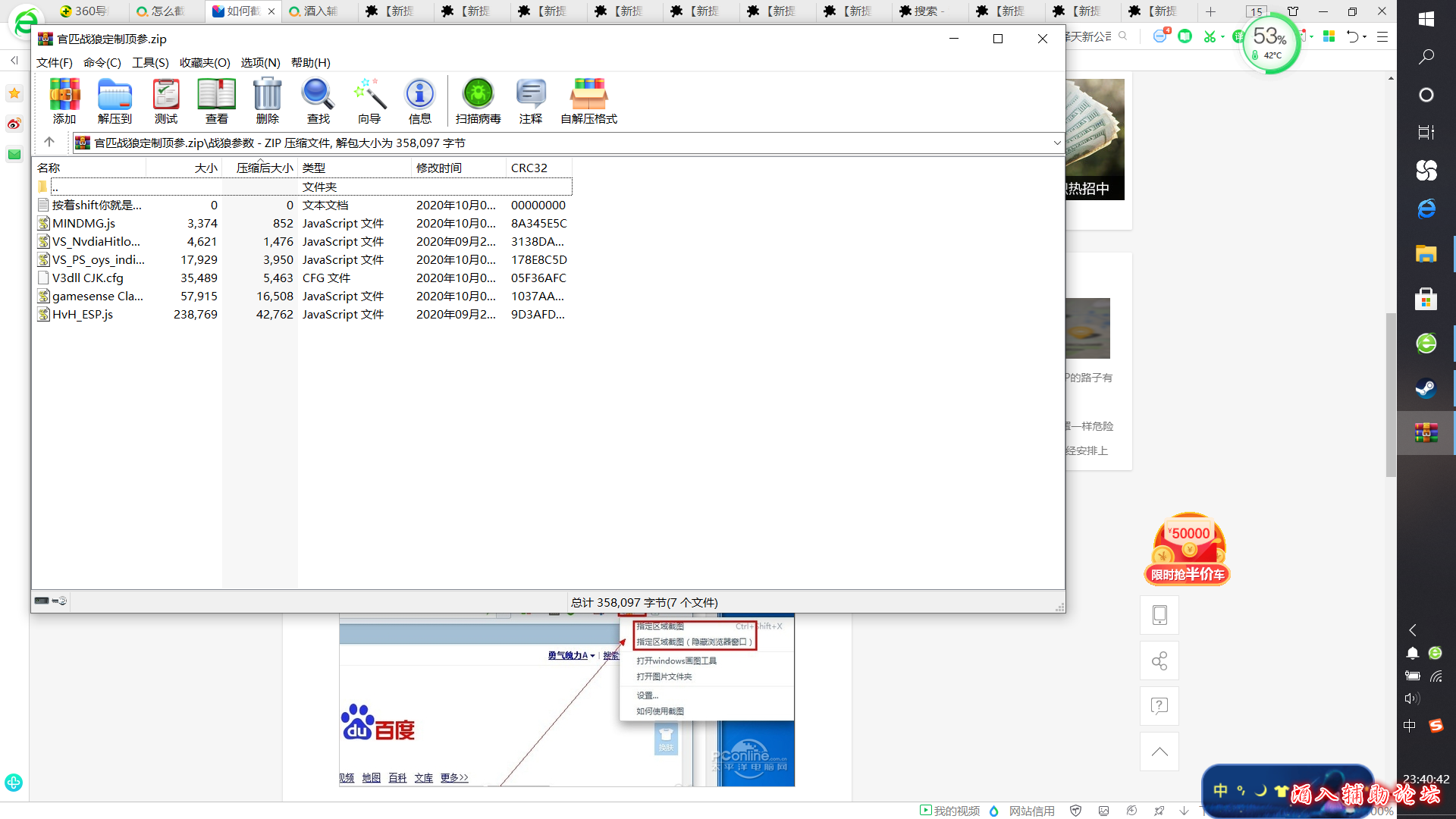Open Internet Explorer taskbar icon
Screen dimensions: 1456x819
coord(1426,209)
